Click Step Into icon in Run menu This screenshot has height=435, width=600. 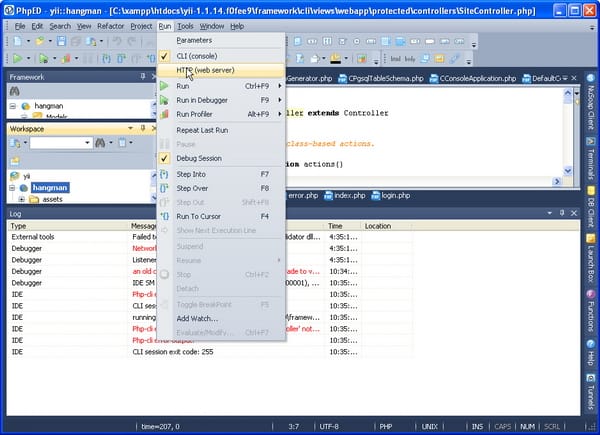(x=164, y=174)
